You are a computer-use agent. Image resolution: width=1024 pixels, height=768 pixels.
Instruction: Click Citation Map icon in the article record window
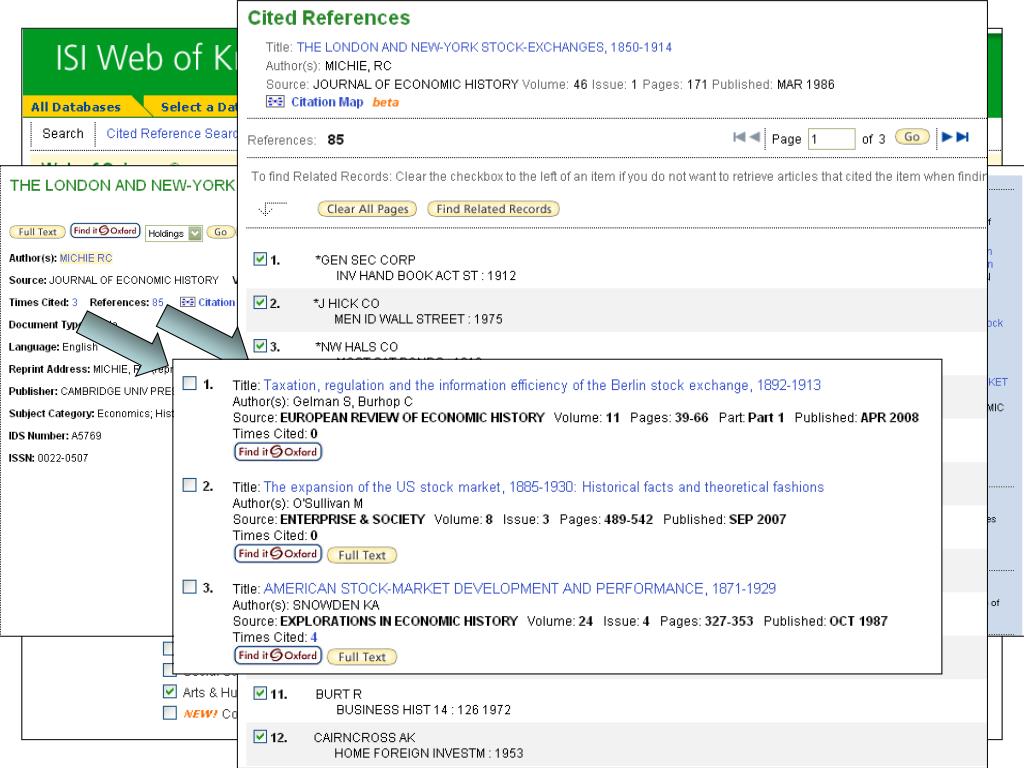point(187,302)
